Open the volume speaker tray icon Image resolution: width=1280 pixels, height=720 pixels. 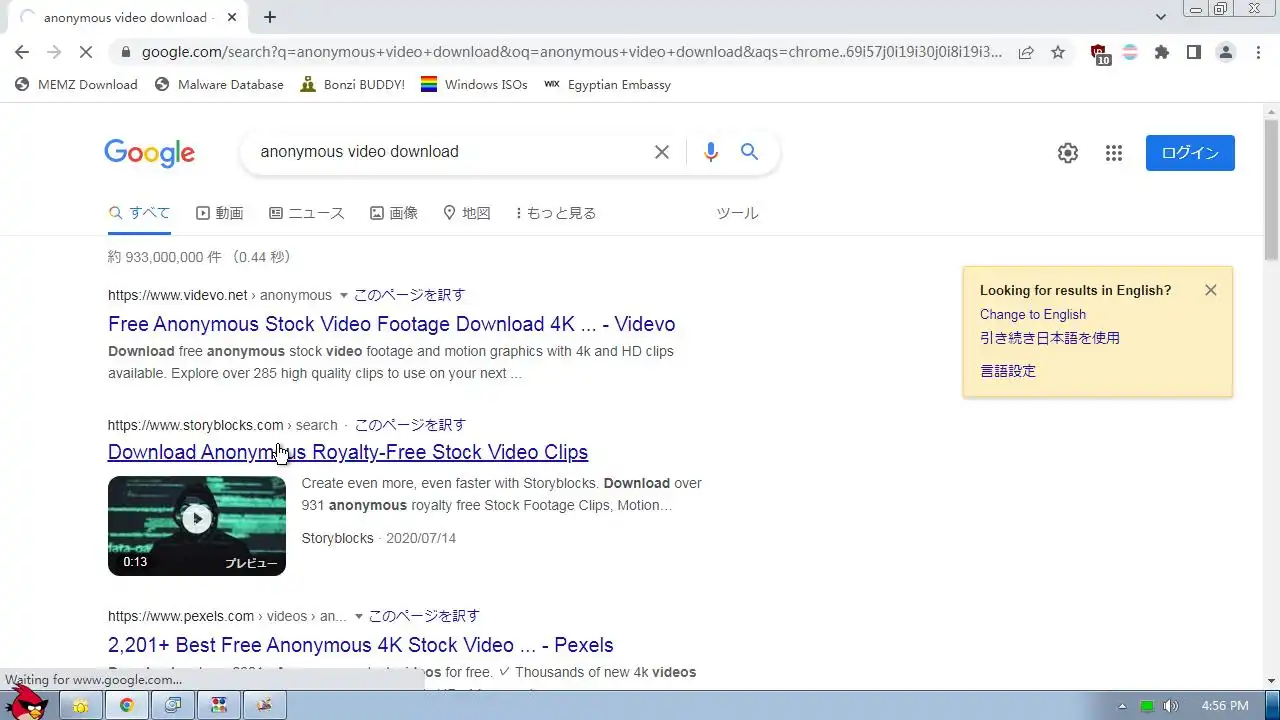tap(1171, 706)
